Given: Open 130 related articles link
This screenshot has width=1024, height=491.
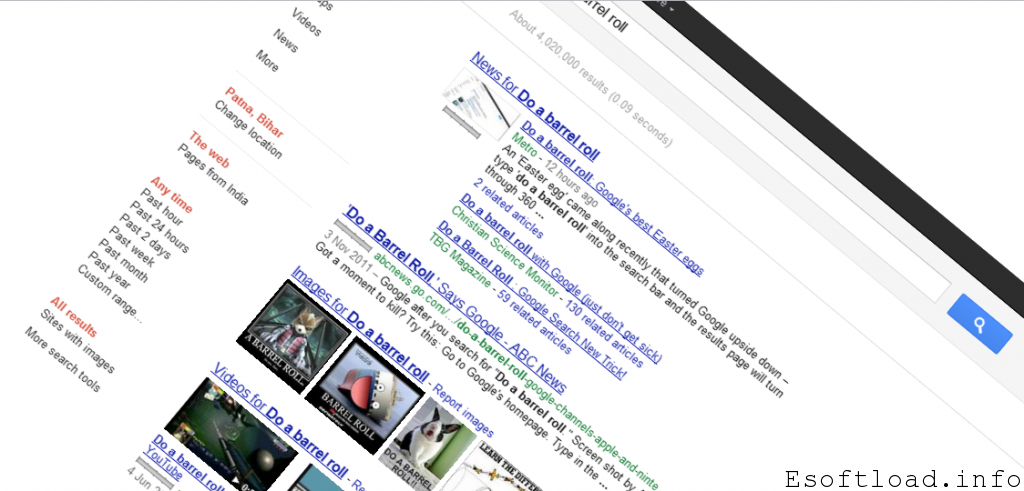Looking at the screenshot, I should click(603, 335).
